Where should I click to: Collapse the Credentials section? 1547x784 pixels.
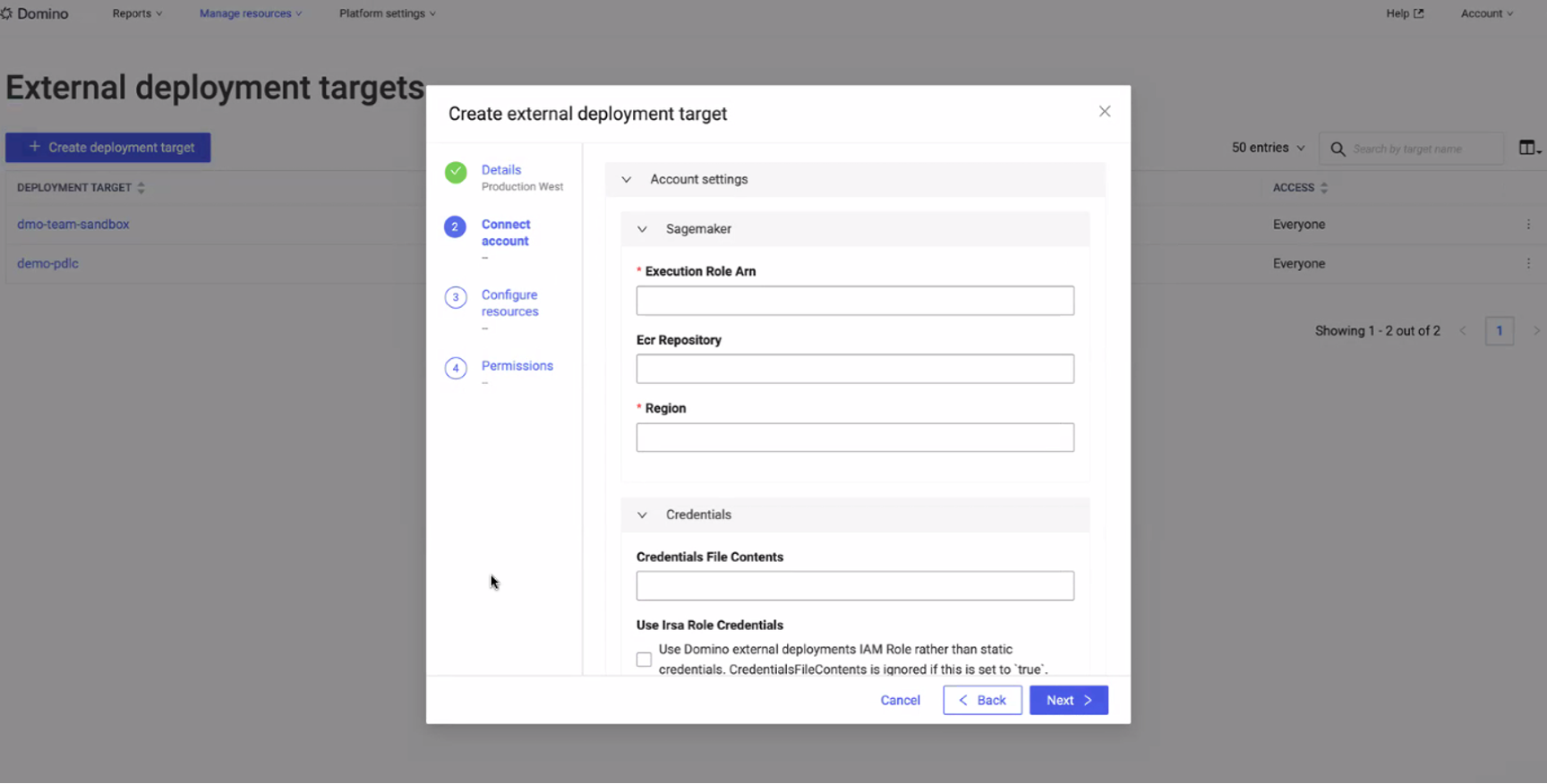(642, 516)
